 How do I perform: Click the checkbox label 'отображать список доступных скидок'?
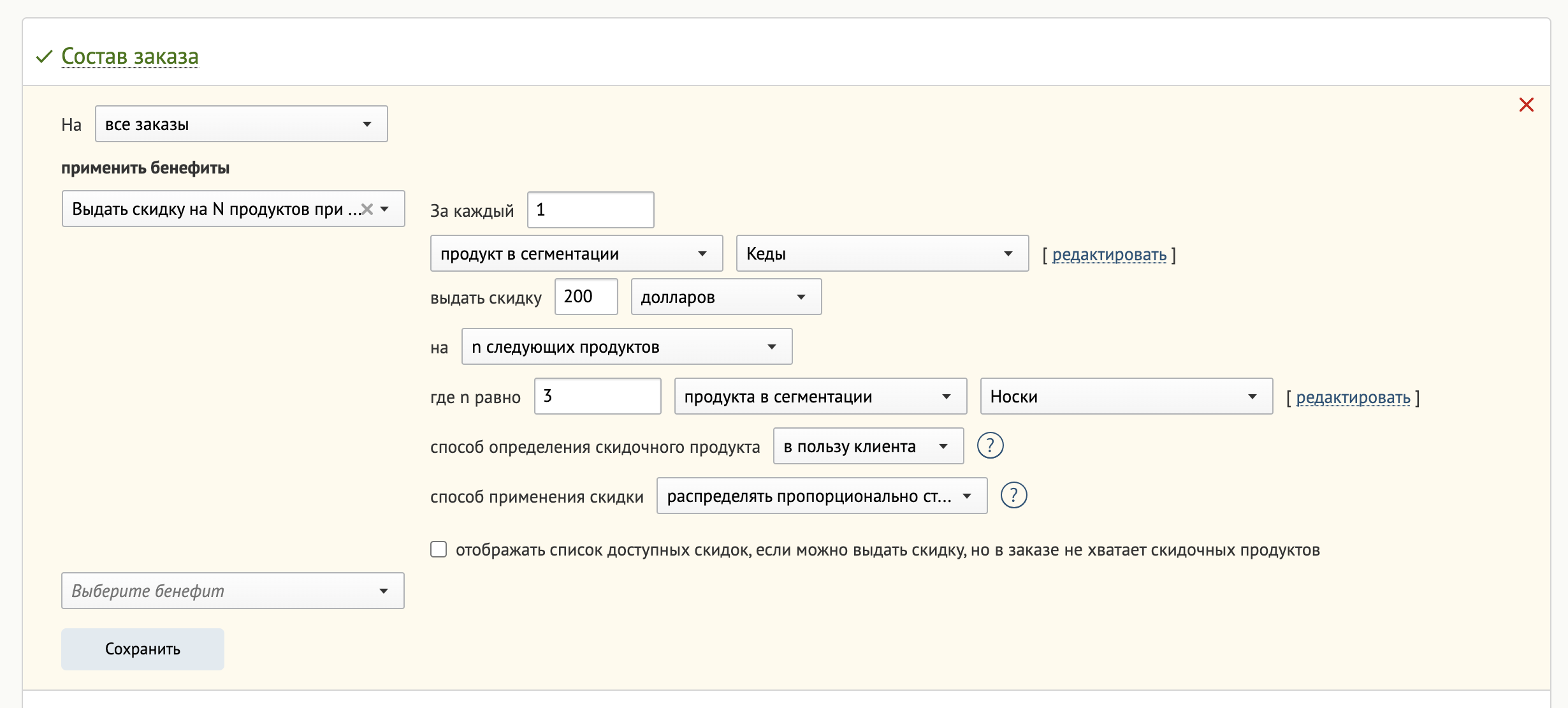(x=888, y=550)
